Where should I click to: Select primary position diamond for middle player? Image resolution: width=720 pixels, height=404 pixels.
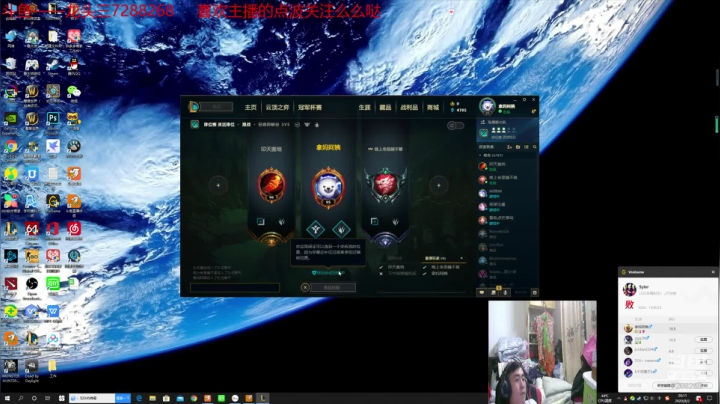coord(315,229)
